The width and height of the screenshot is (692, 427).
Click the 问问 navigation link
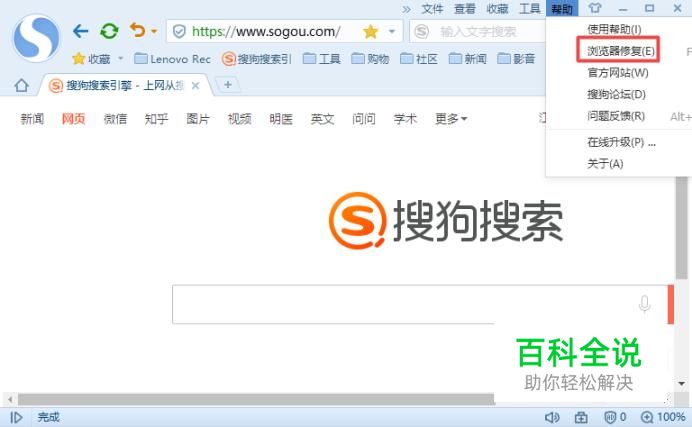tap(364, 119)
